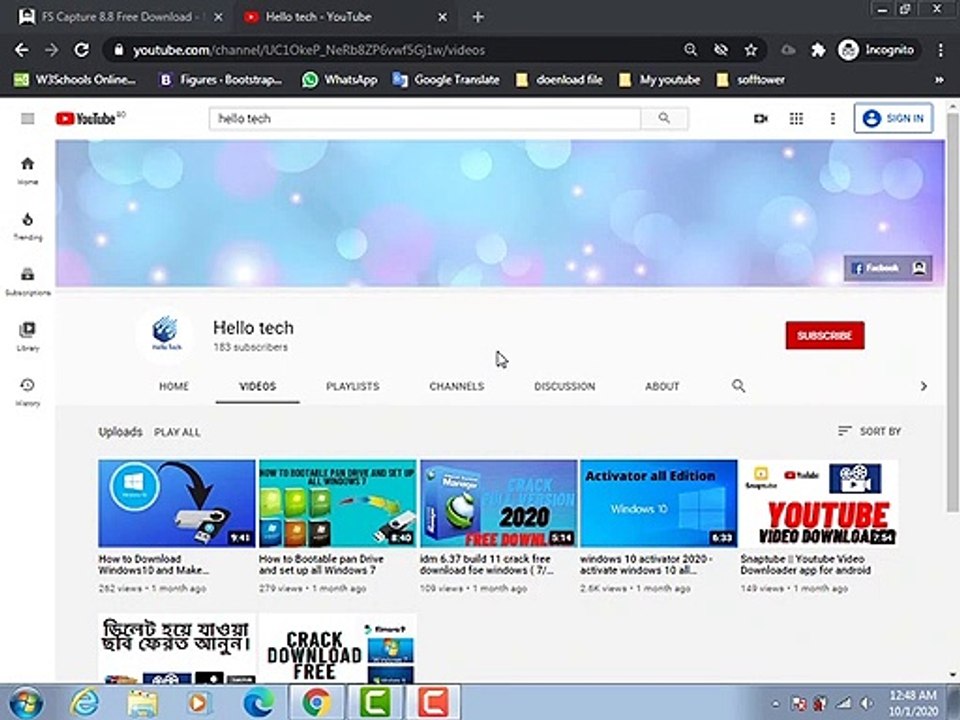
Task: Open the YouTube apps grid icon
Action: click(x=796, y=118)
